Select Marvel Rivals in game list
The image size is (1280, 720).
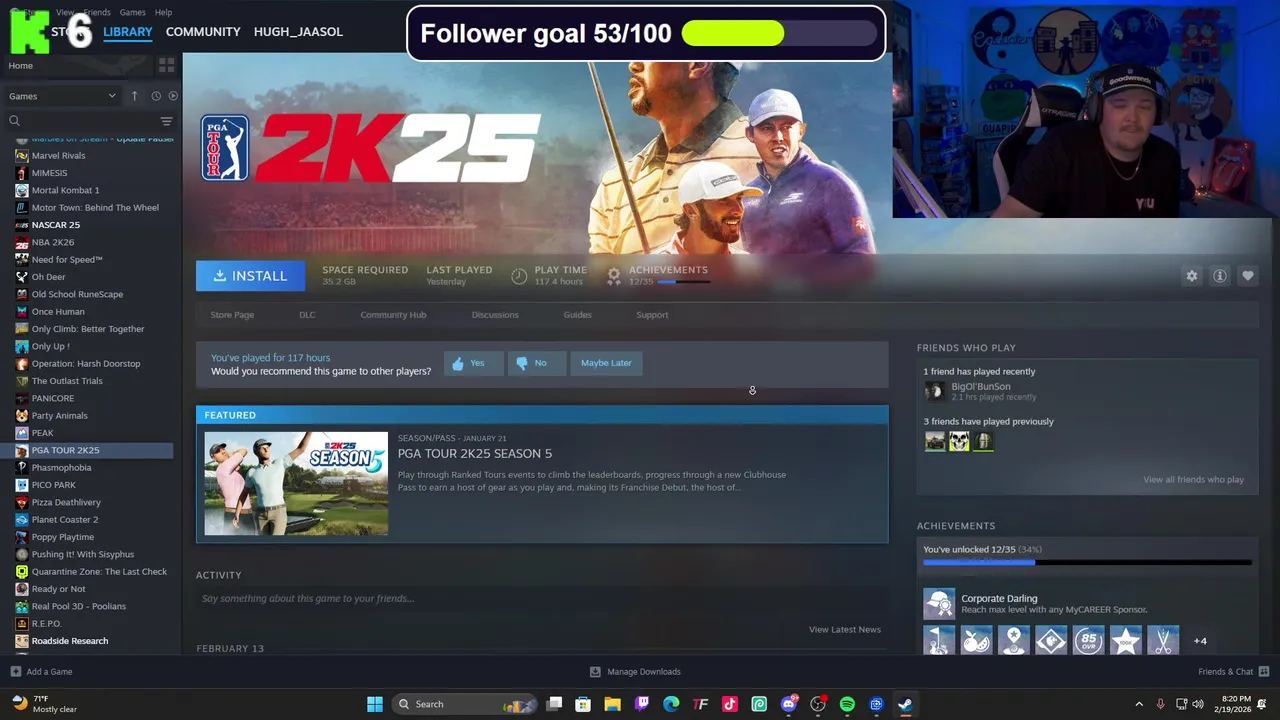click(58, 156)
